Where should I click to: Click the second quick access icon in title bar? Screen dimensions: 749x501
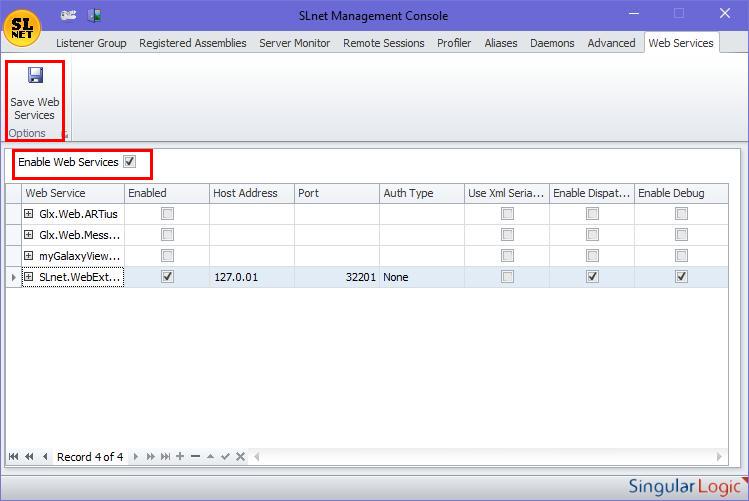click(94, 15)
